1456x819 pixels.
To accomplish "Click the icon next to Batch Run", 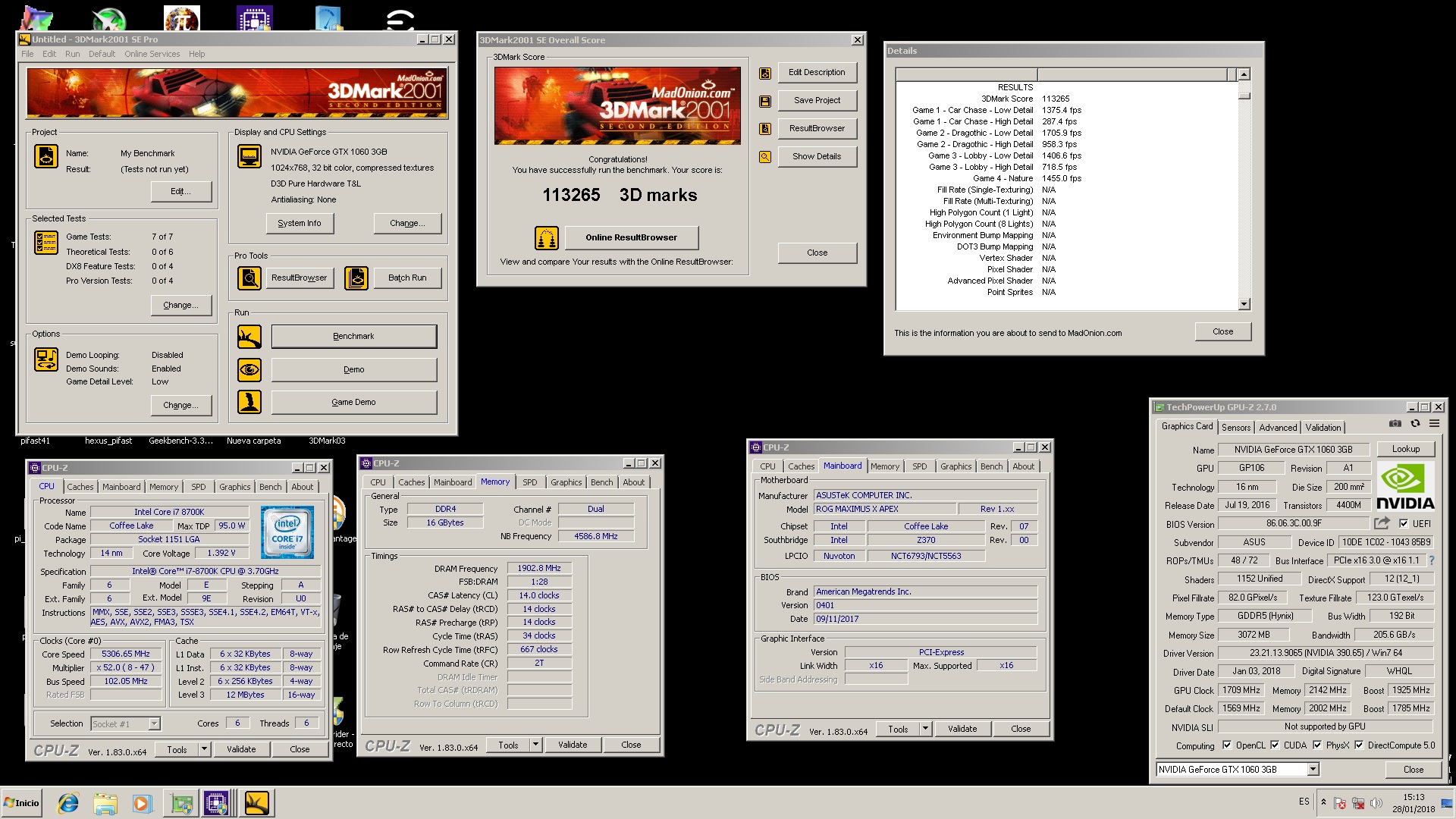I will click(x=356, y=278).
